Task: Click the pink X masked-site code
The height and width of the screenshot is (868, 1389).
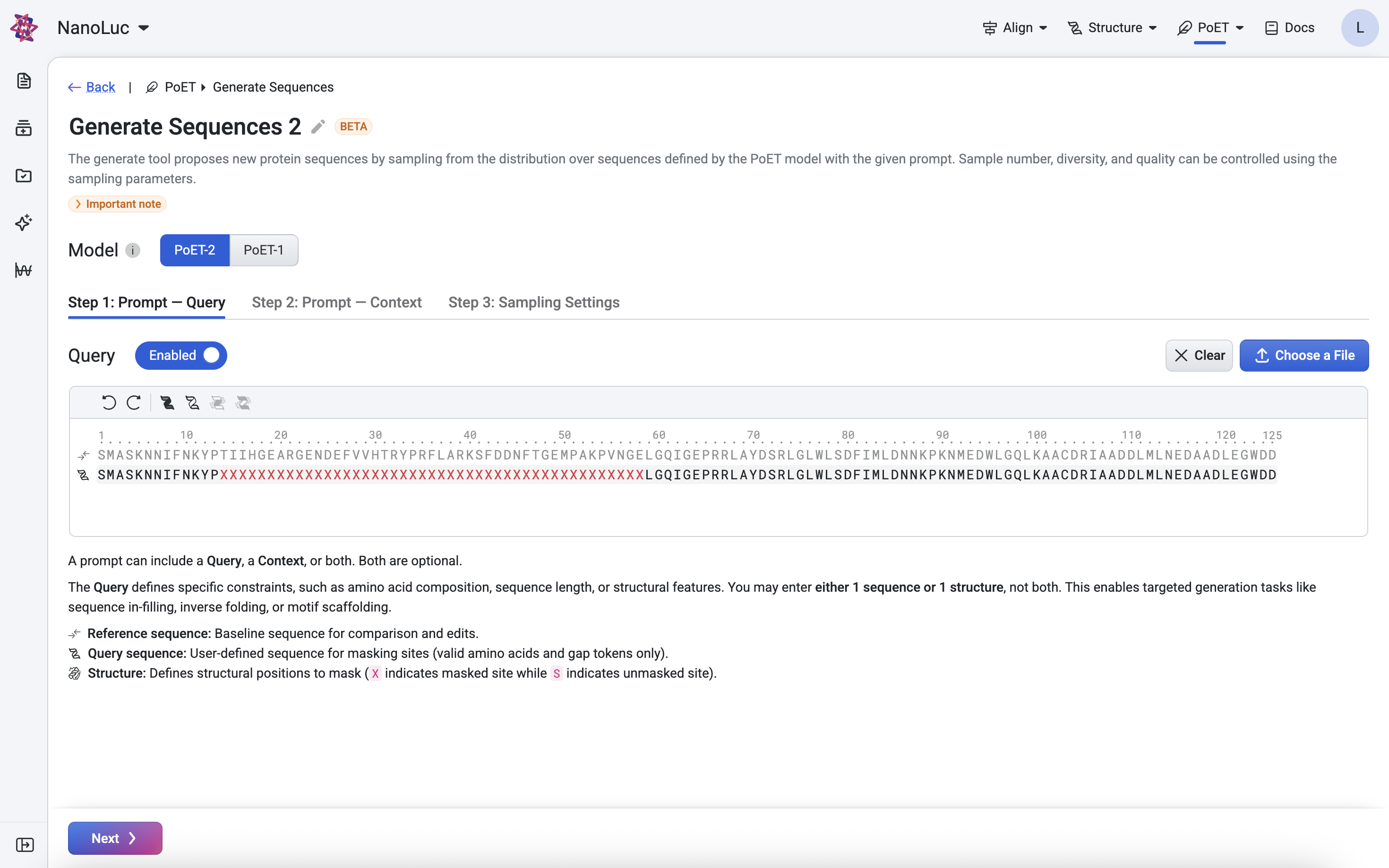Action: [375, 673]
